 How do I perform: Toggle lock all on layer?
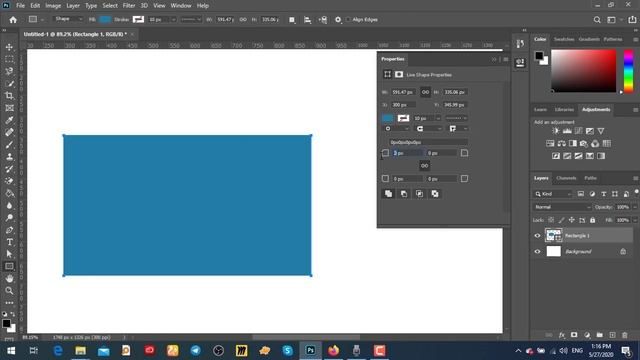(592, 220)
